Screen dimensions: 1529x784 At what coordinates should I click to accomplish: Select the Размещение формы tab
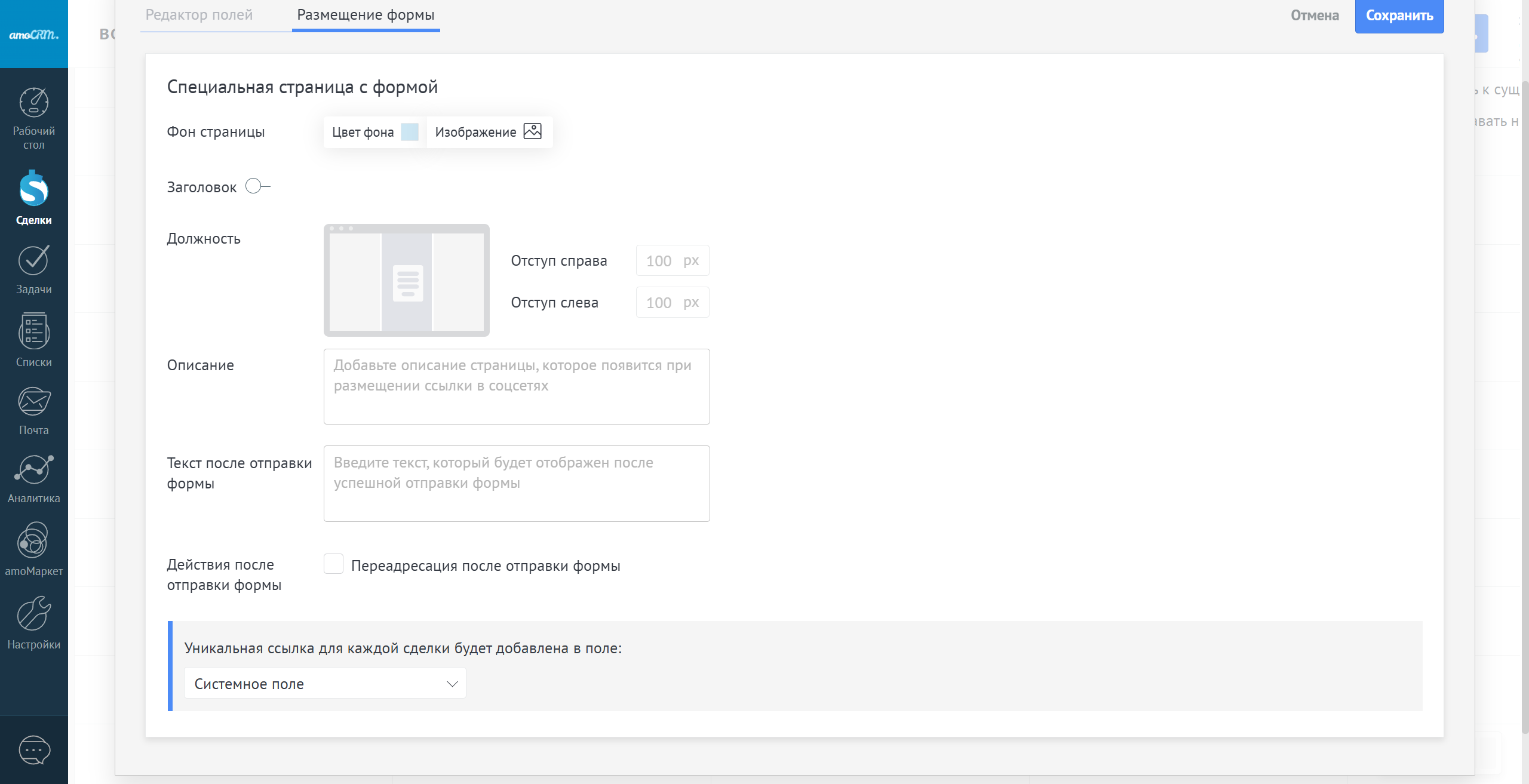366,15
